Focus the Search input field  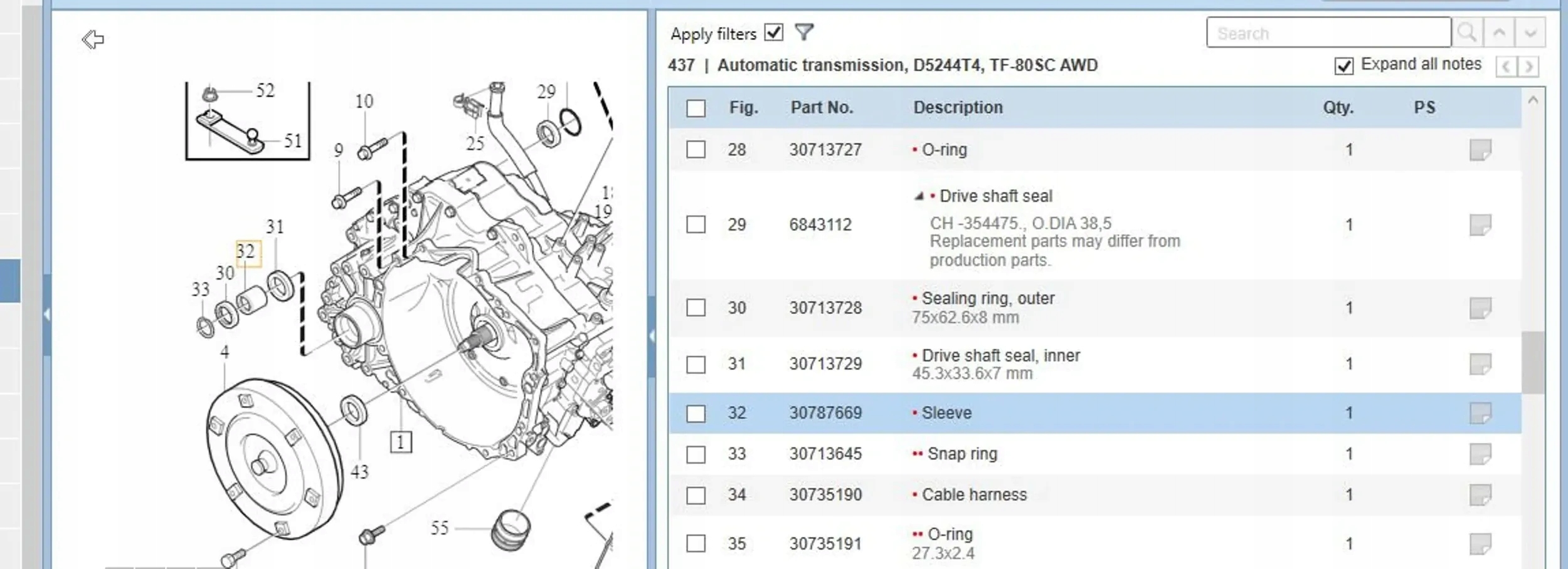tap(1328, 33)
